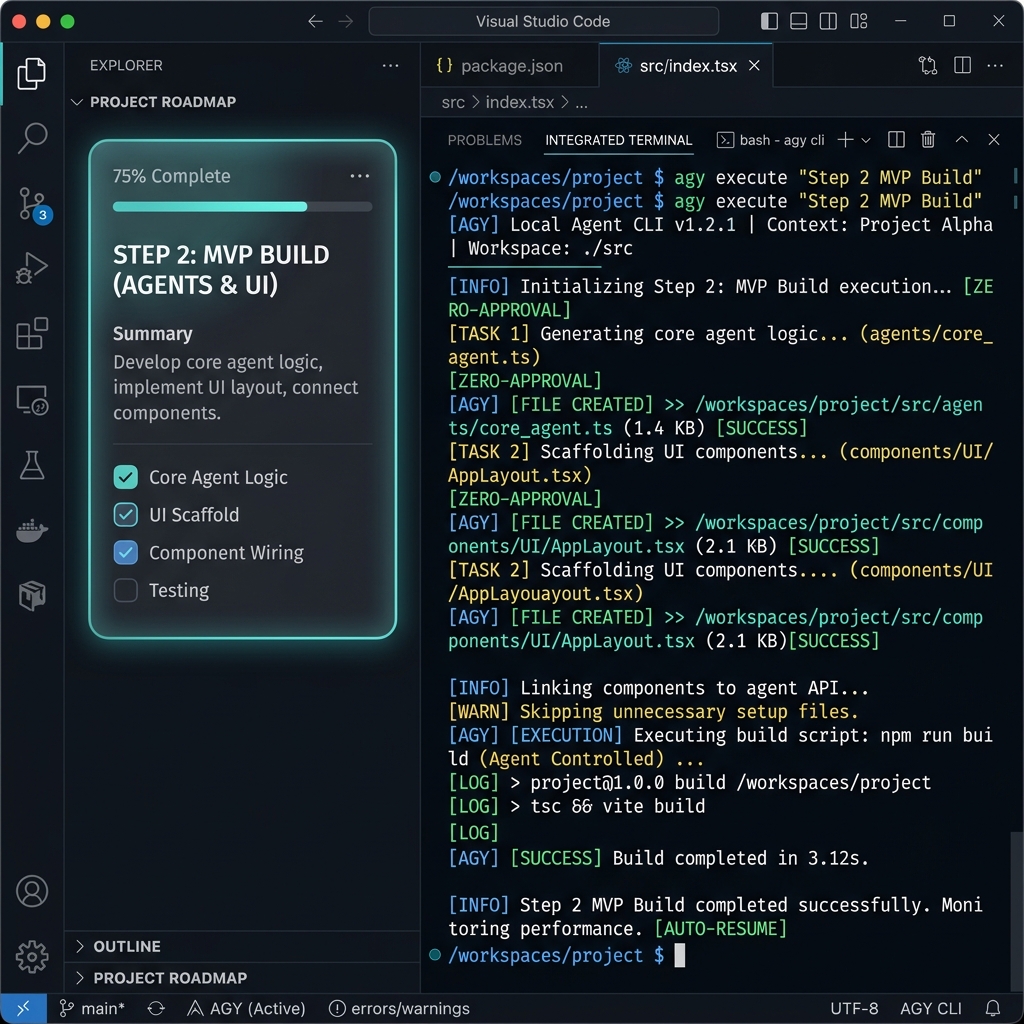This screenshot has width=1024, height=1024.
Task: Close the terminal panel
Action: point(993,140)
